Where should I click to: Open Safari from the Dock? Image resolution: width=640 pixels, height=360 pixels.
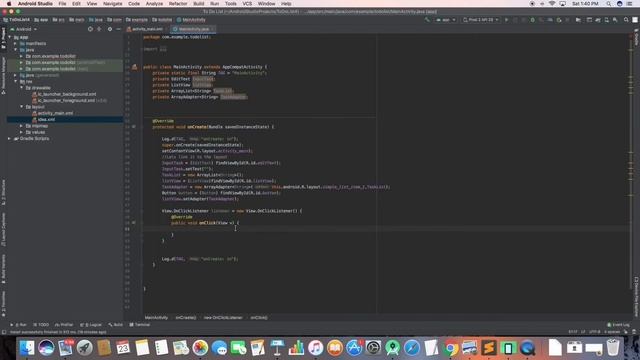click(x=412, y=348)
